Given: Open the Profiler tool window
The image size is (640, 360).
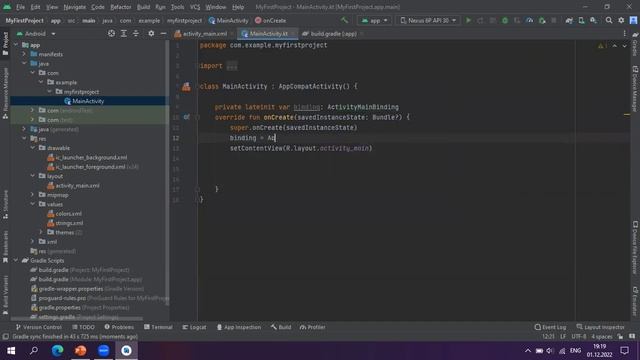Looking at the screenshot, I should (x=312, y=327).
